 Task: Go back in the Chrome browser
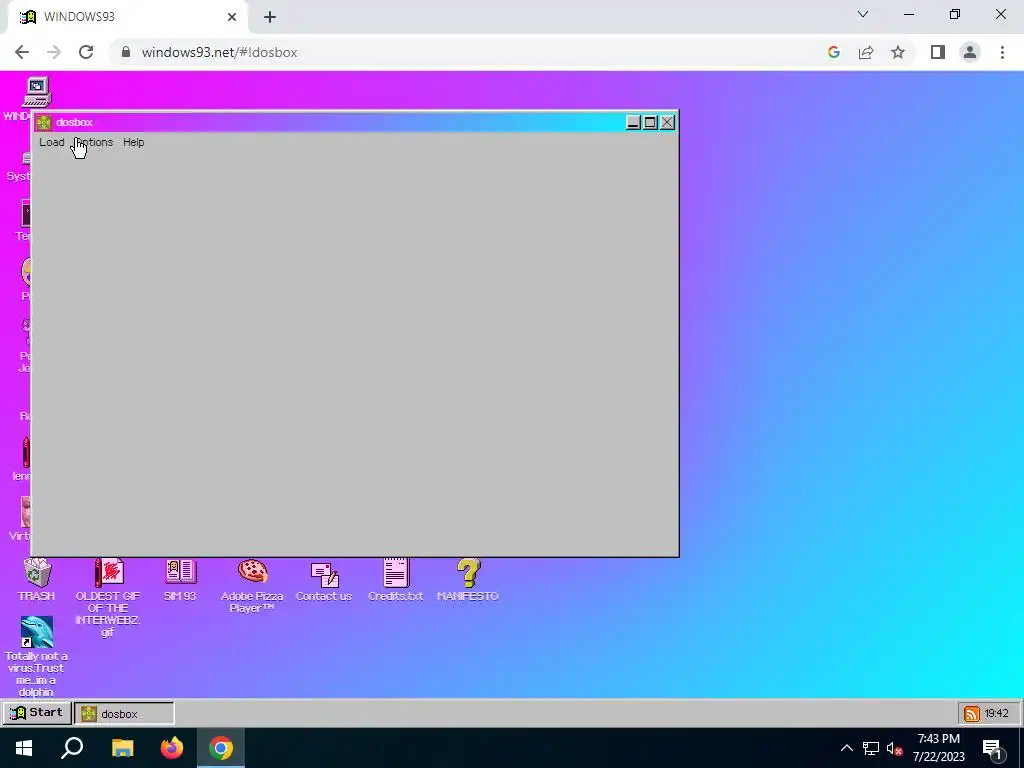[22, 52]
